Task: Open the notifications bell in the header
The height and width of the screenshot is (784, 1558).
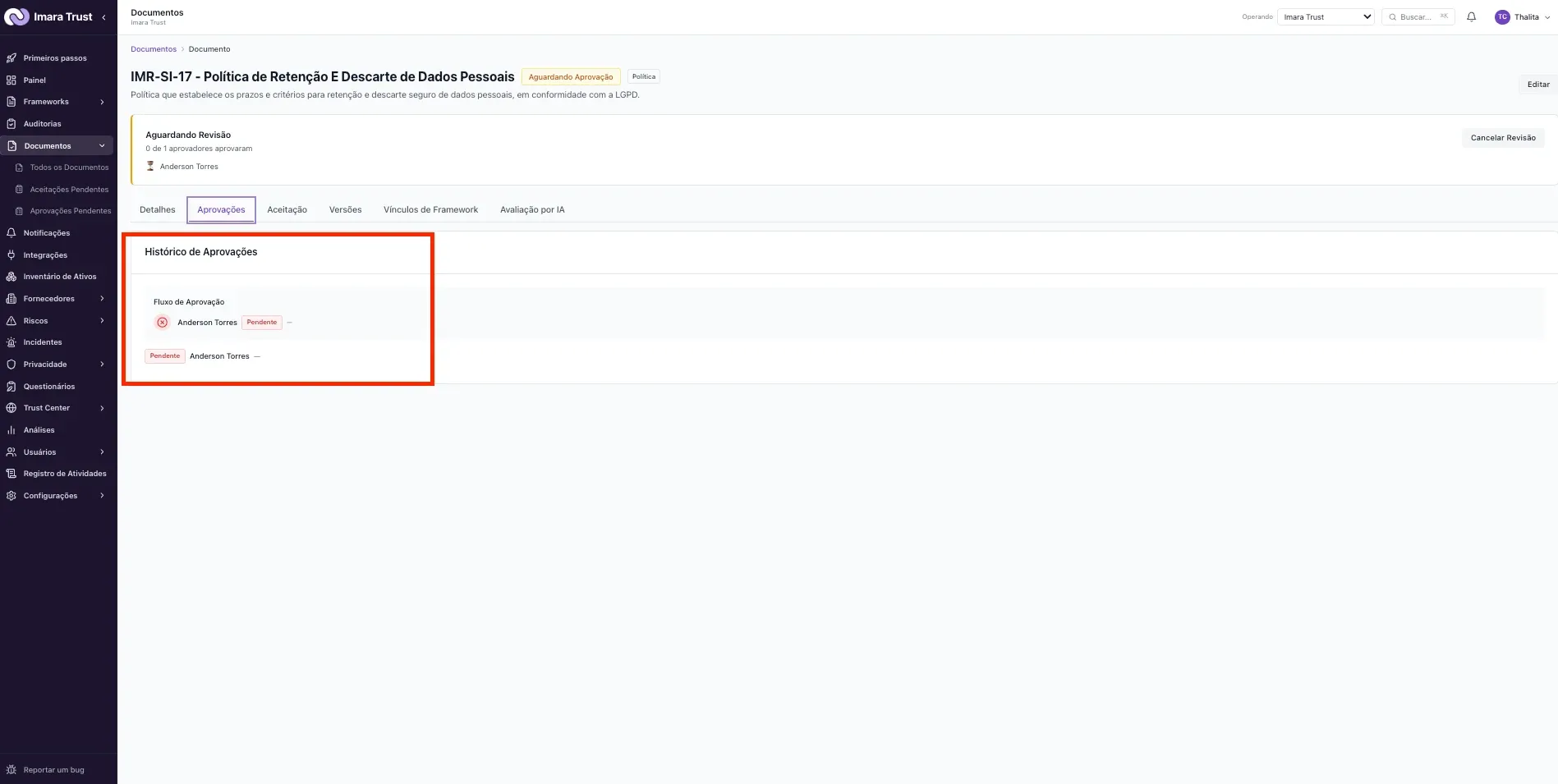Action: 1471,16
